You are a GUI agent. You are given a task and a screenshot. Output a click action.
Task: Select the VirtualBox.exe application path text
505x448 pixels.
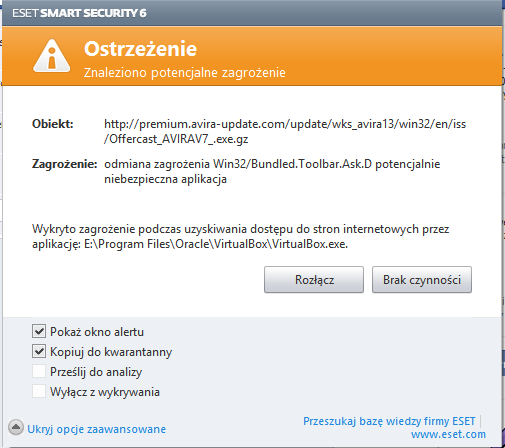point(216,244)
